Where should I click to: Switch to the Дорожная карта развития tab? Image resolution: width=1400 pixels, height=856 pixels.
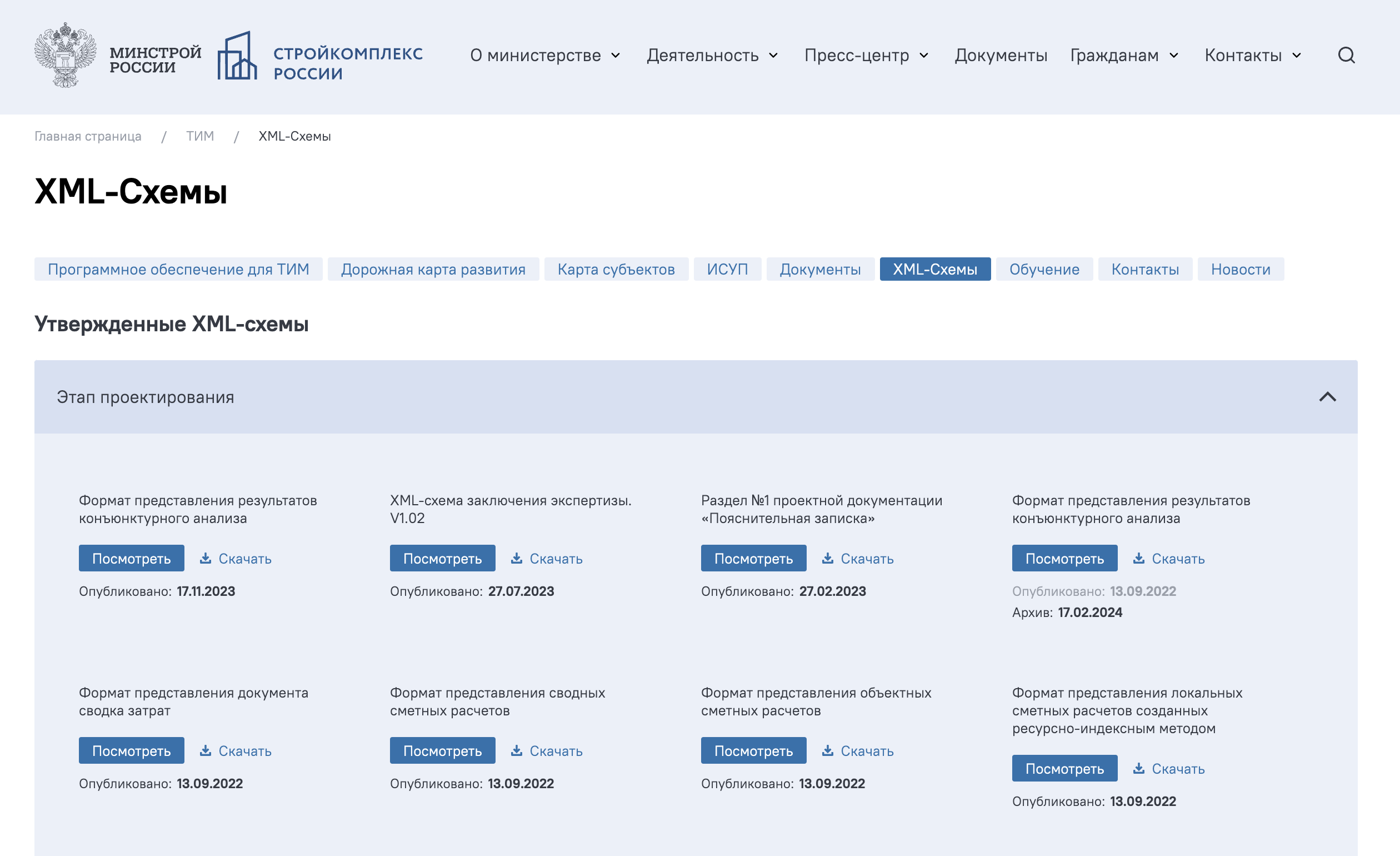tap(433, 269)
